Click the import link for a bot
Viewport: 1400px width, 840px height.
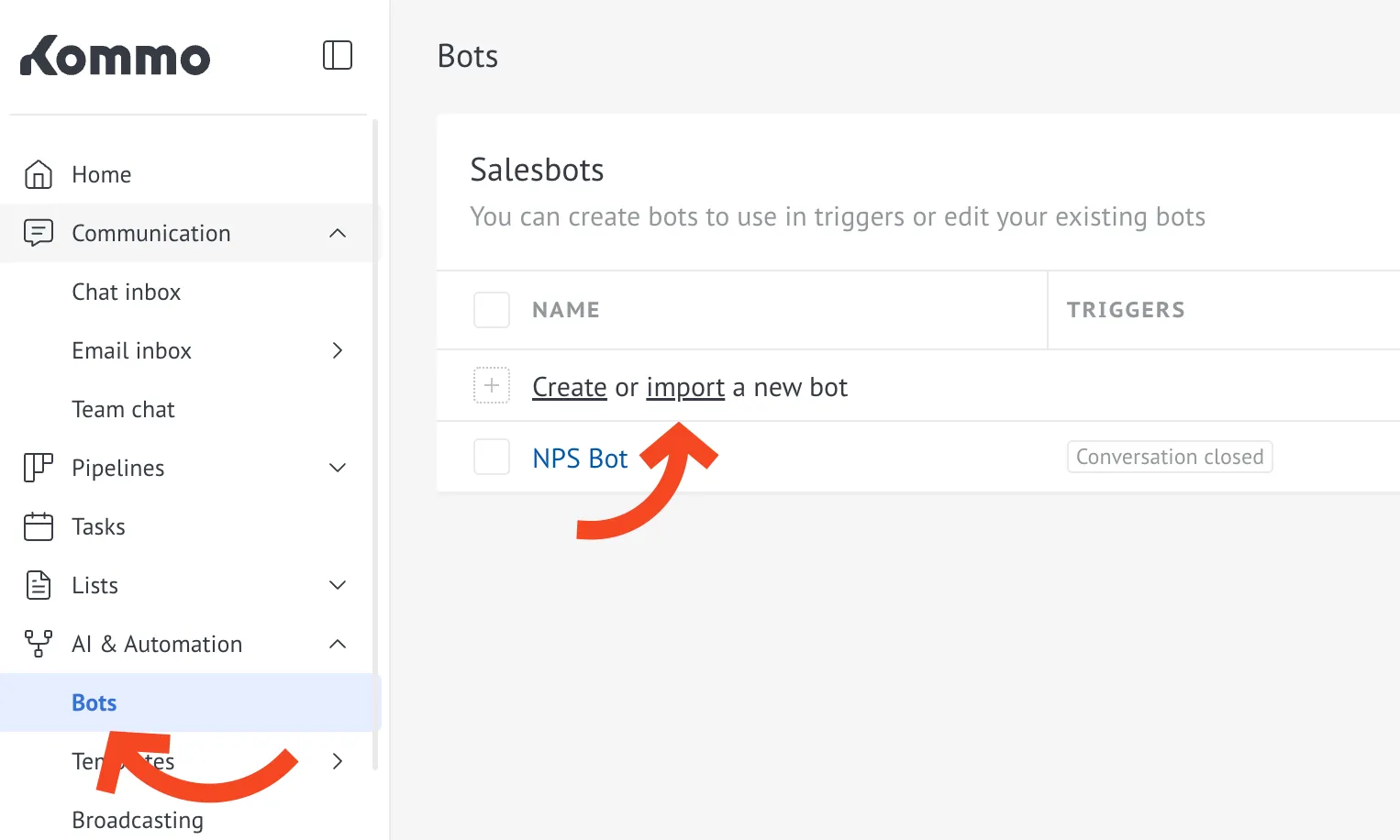[x=685, y=387]
